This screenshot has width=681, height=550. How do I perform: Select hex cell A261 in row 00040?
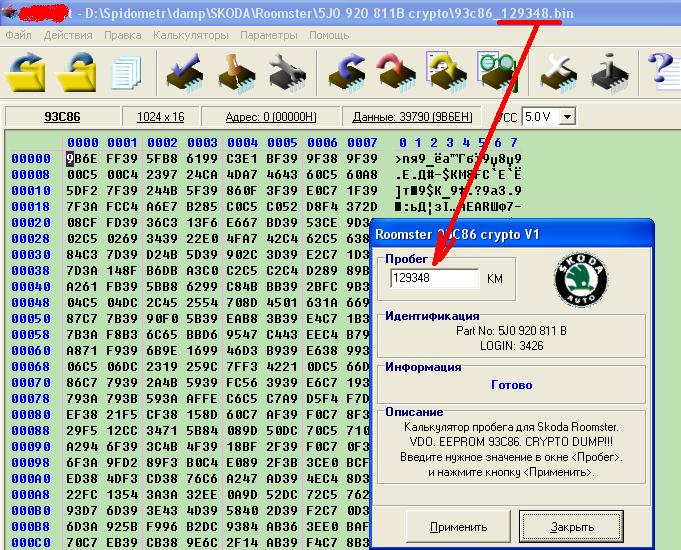click(82, 287)
